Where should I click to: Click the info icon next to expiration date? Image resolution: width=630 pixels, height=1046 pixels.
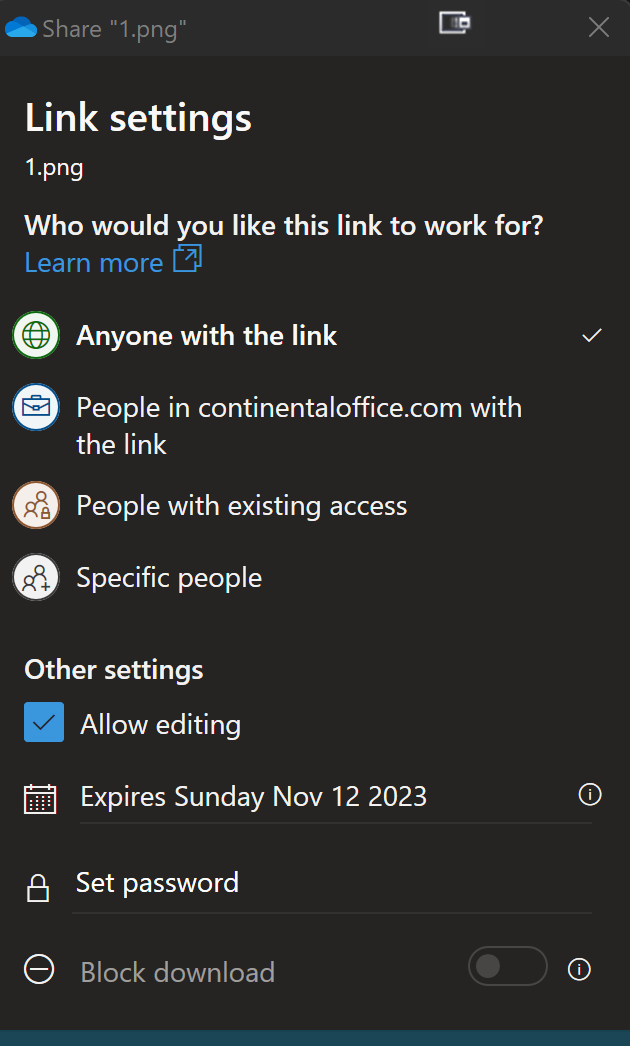(590, 795)
